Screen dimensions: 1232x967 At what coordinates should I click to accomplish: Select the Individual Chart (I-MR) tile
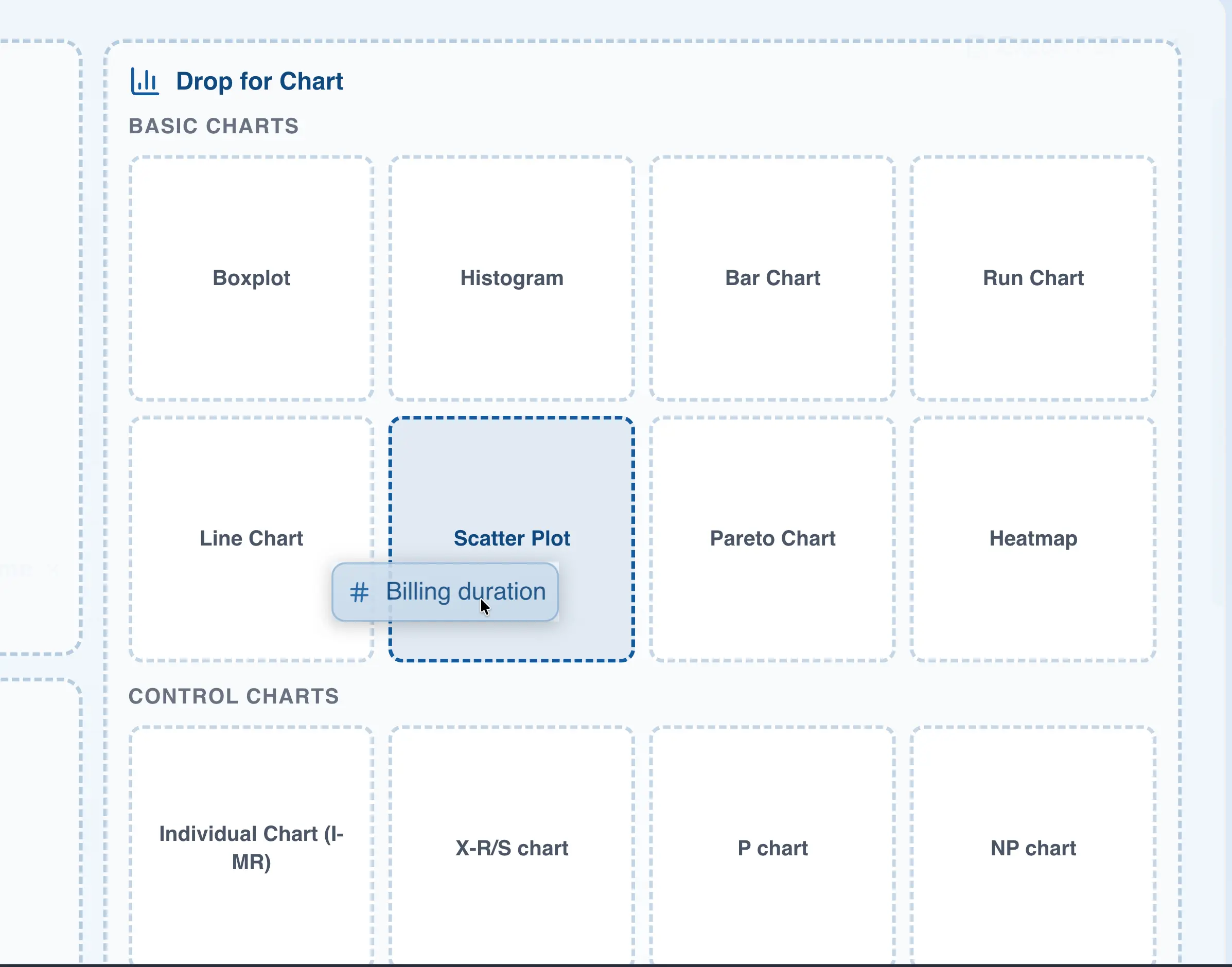251,848
